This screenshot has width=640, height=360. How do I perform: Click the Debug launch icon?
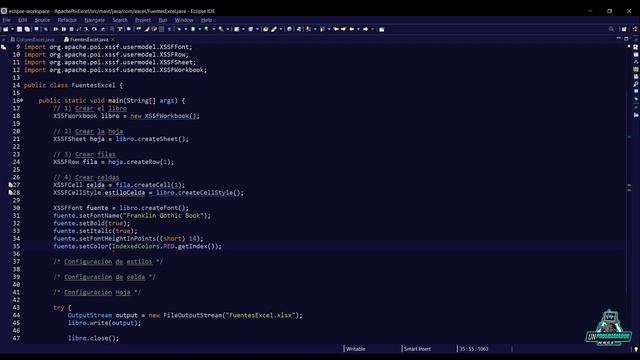[x=179, y=29]
